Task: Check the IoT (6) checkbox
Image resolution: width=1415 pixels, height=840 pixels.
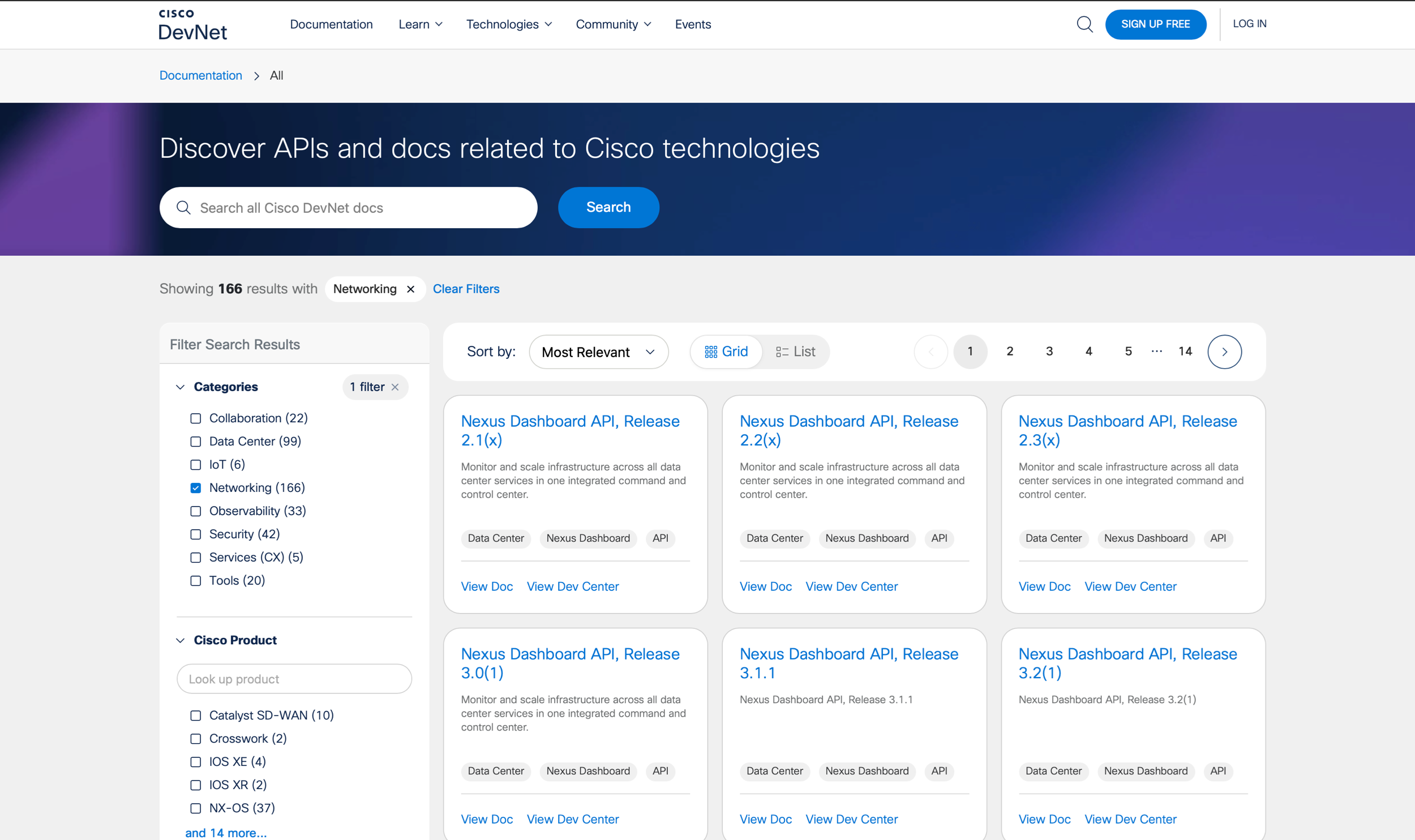Action: pyautogui.click(x=196, y=465)
